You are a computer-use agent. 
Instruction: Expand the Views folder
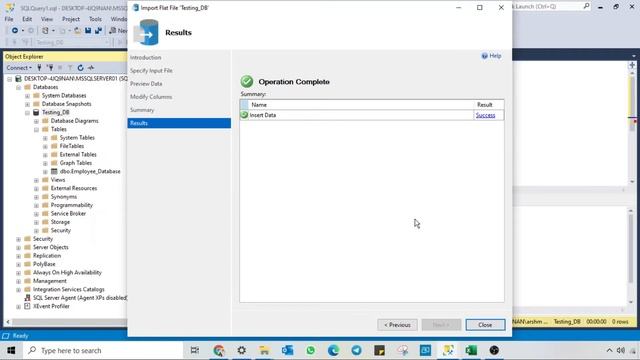point(36,180)
